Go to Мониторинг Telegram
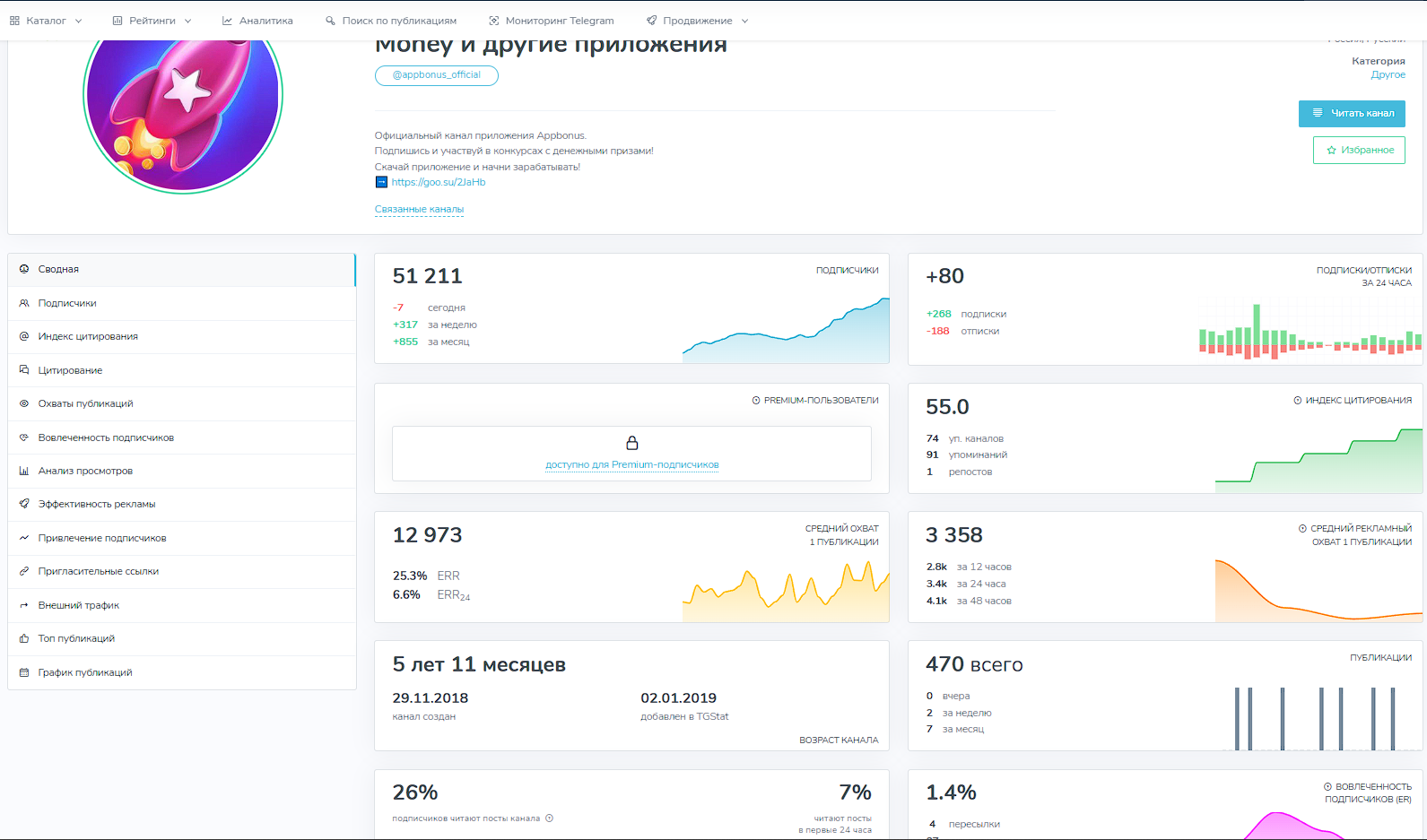 click(x=552, y=21)
